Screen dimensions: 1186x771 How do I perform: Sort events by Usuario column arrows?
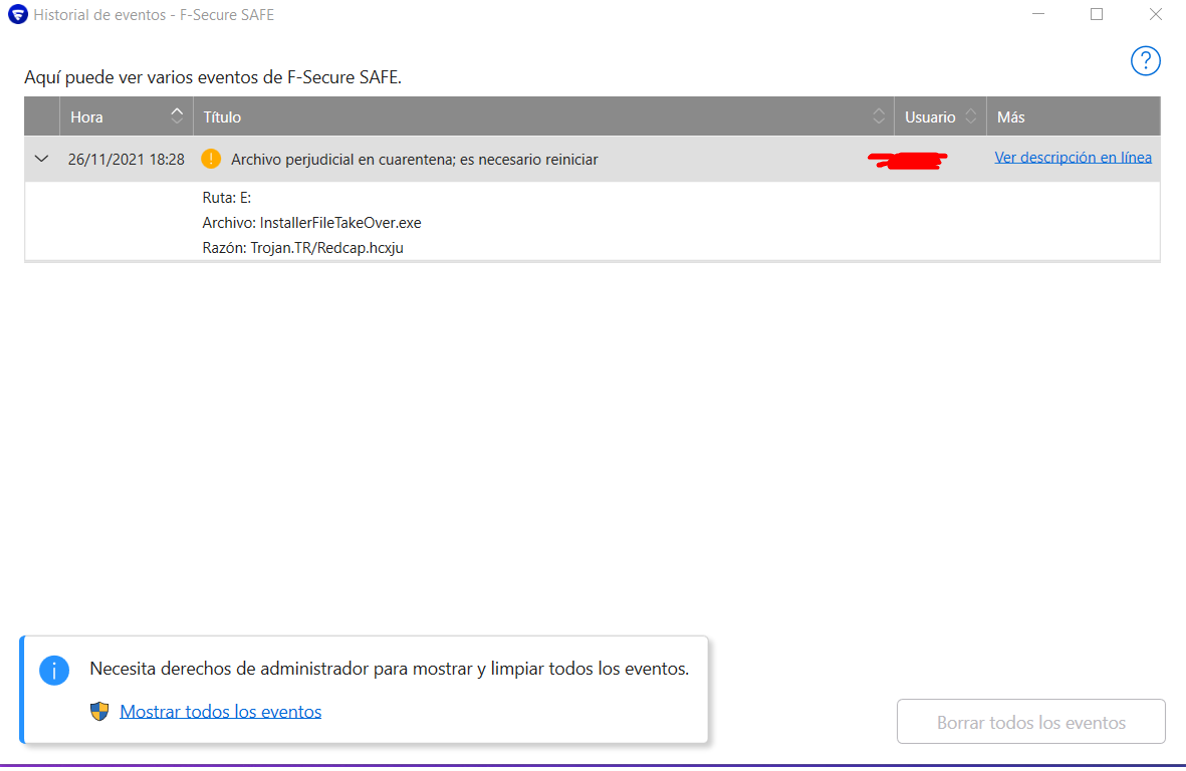pos(971,116)
